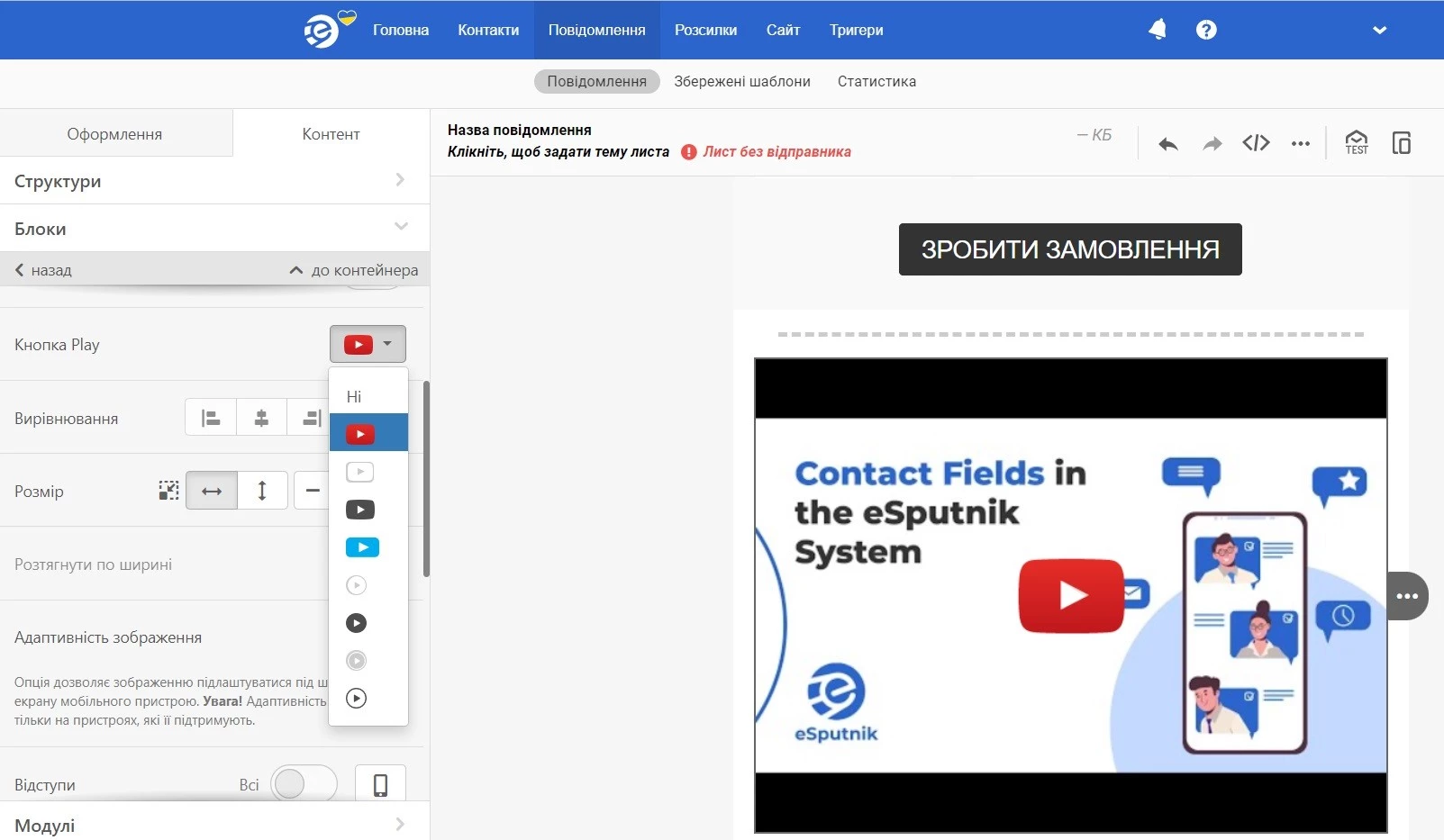1444x840 pixels.
Task: Click mobile paddings phone icon button
Action: 380,784
